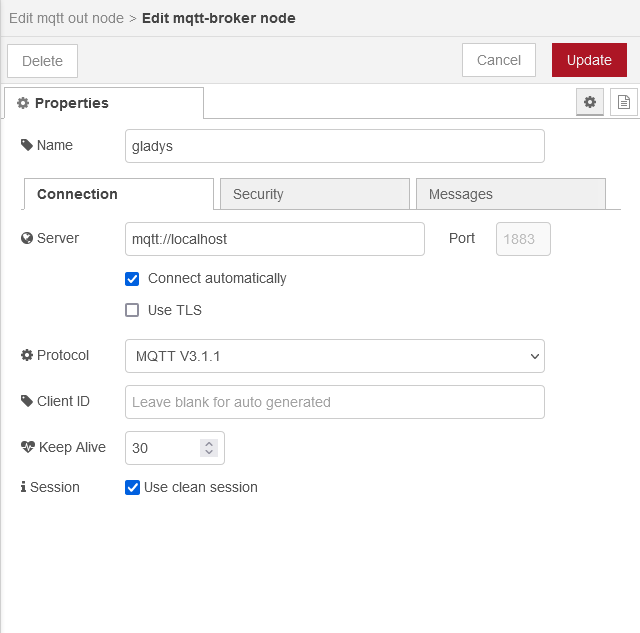This screenshot has width=640, height=633.
Task: Enable the Use TLS checkbox
Action: click(132, 310)
